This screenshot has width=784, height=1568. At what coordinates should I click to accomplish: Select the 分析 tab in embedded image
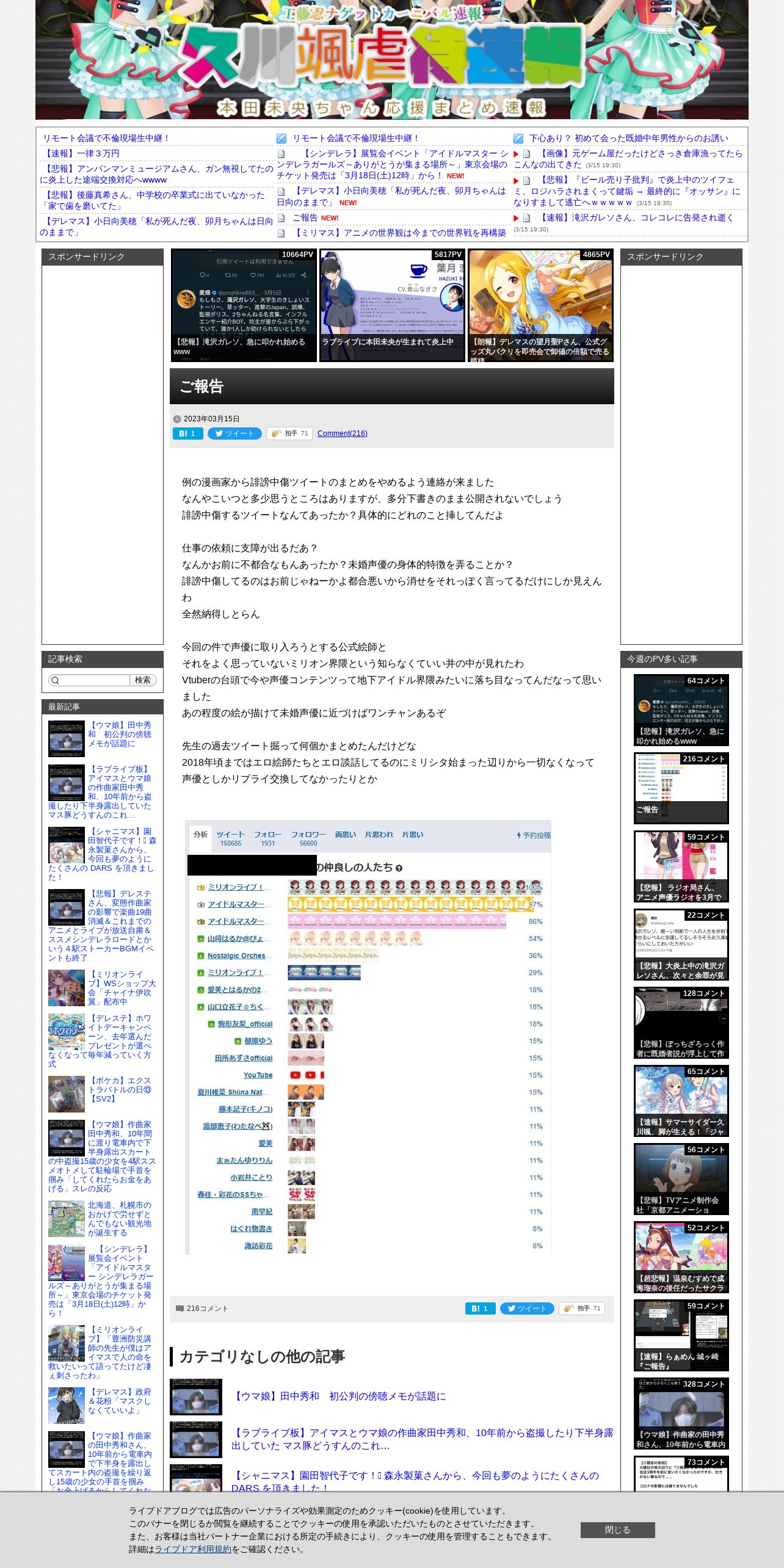click(200, 834)
